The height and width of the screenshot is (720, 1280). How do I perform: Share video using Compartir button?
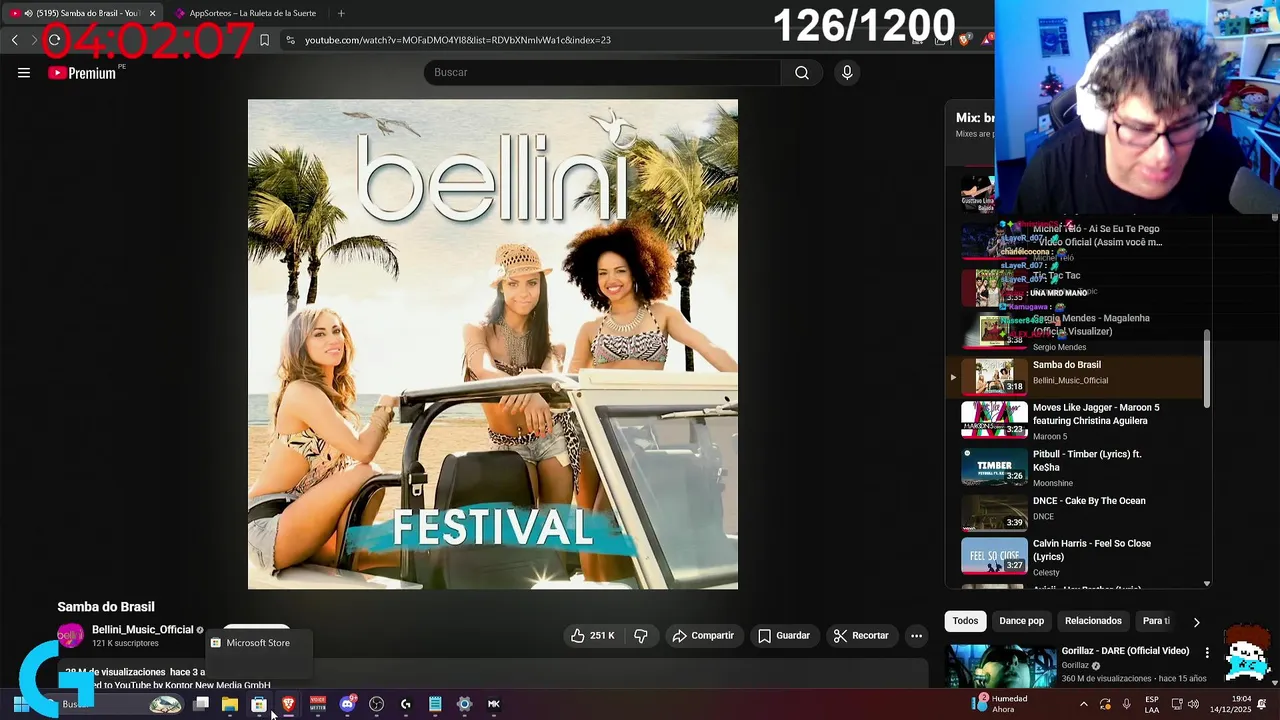click(703, 636)
